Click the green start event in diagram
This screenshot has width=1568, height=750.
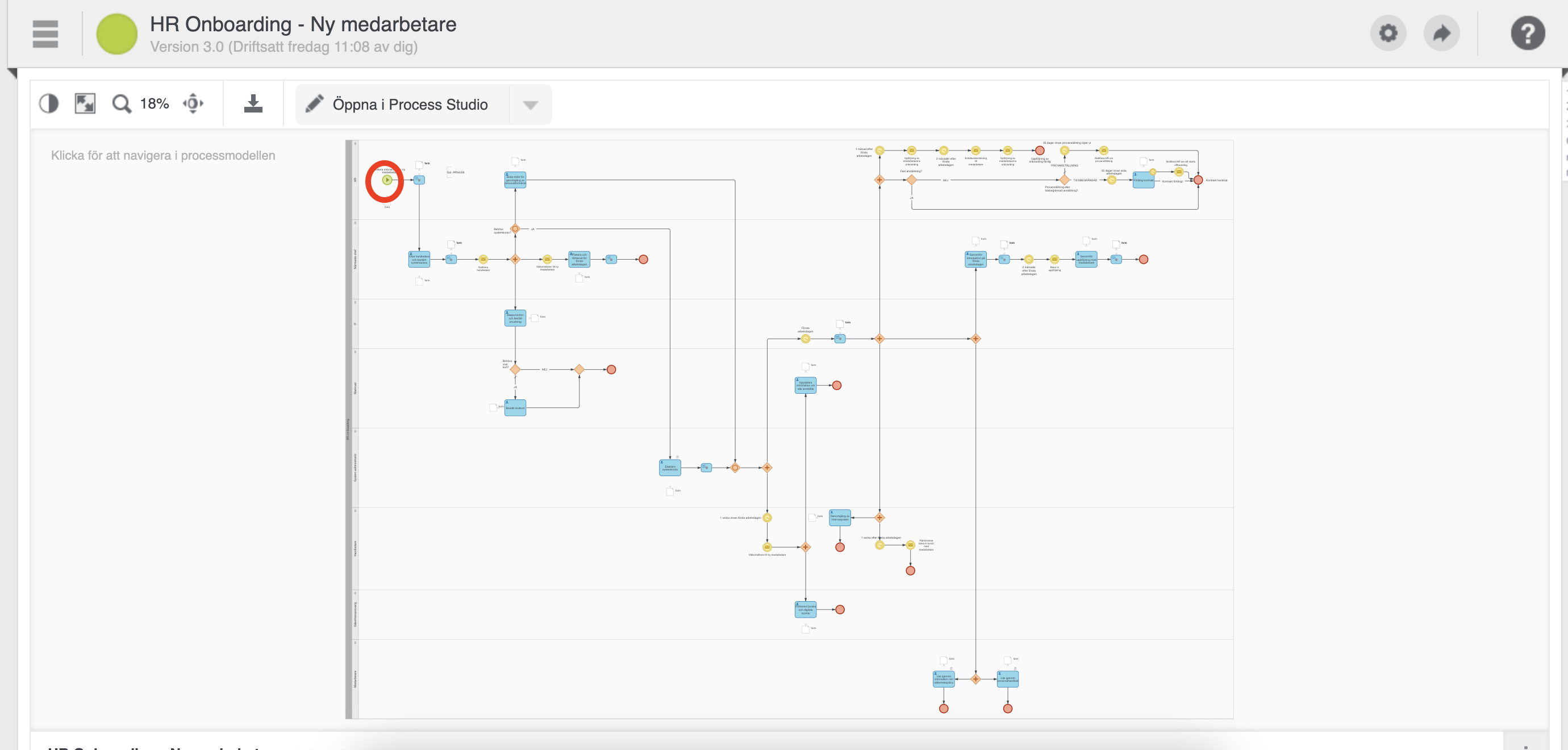click(386, 180)
